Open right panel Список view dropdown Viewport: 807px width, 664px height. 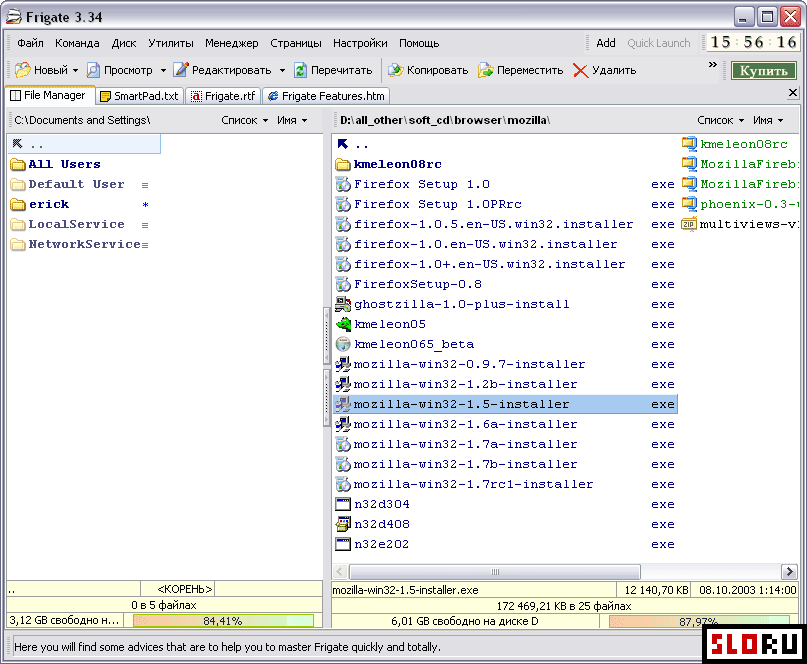tap(721, 120)
